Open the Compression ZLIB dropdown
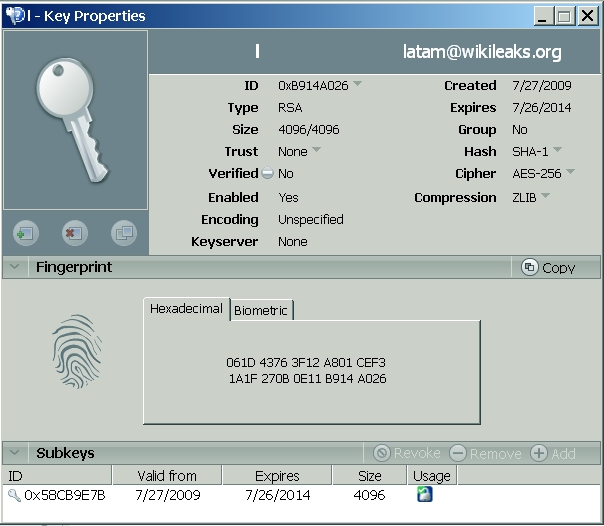The width and height of the screenshot is (604, 526). [545, 195]
